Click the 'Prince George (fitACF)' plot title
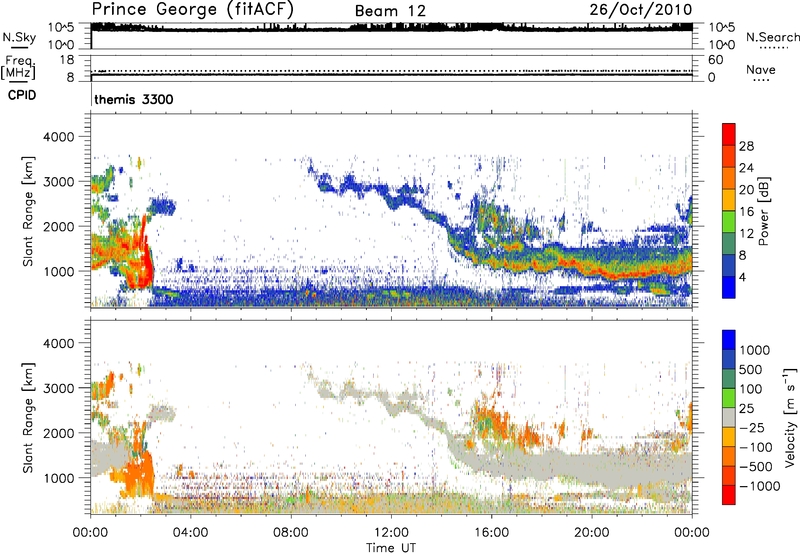The image size is (800, 554). click(x=193, y=10)
